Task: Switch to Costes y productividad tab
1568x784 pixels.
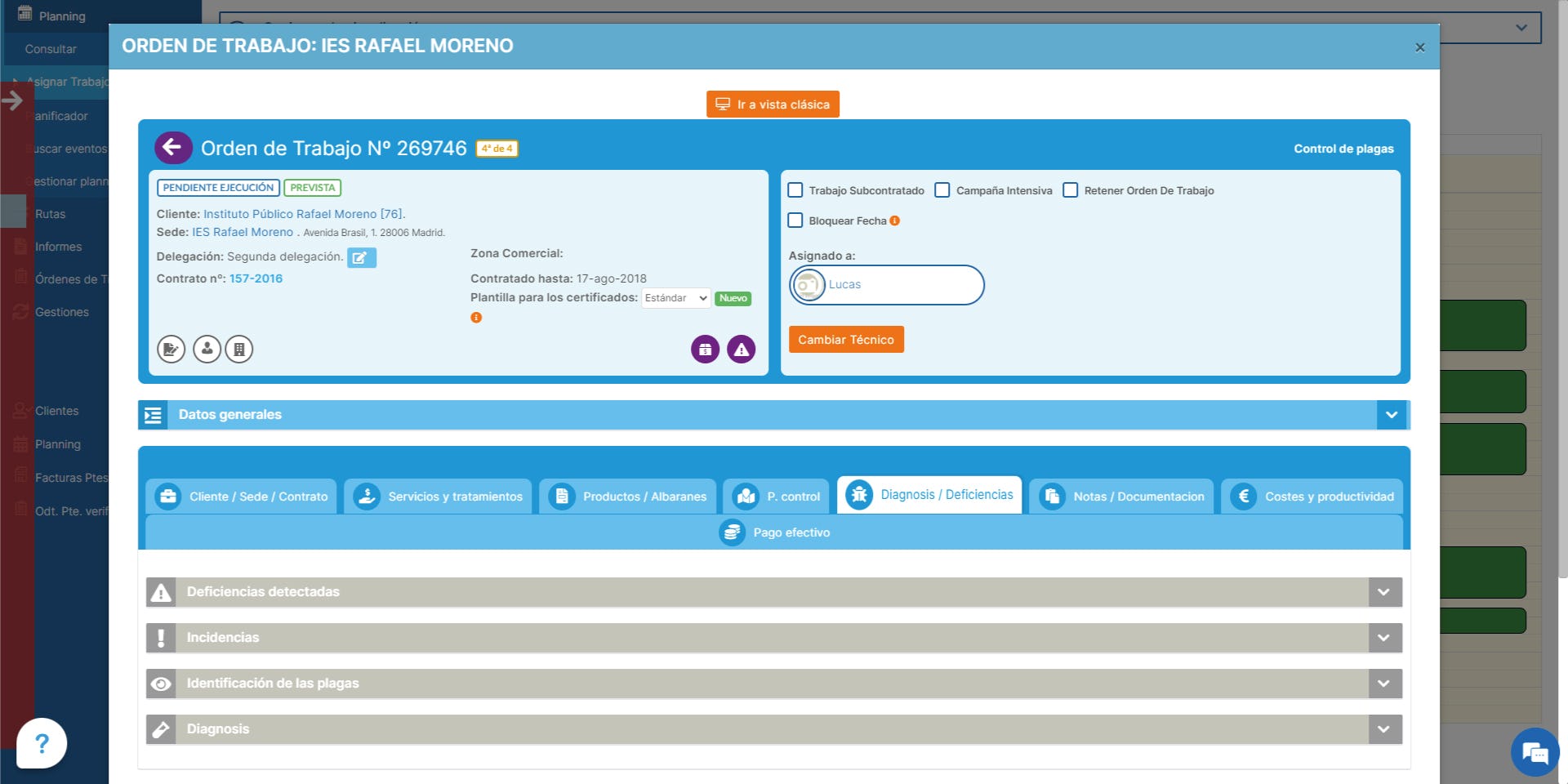Action: (x=1312, y=497)
